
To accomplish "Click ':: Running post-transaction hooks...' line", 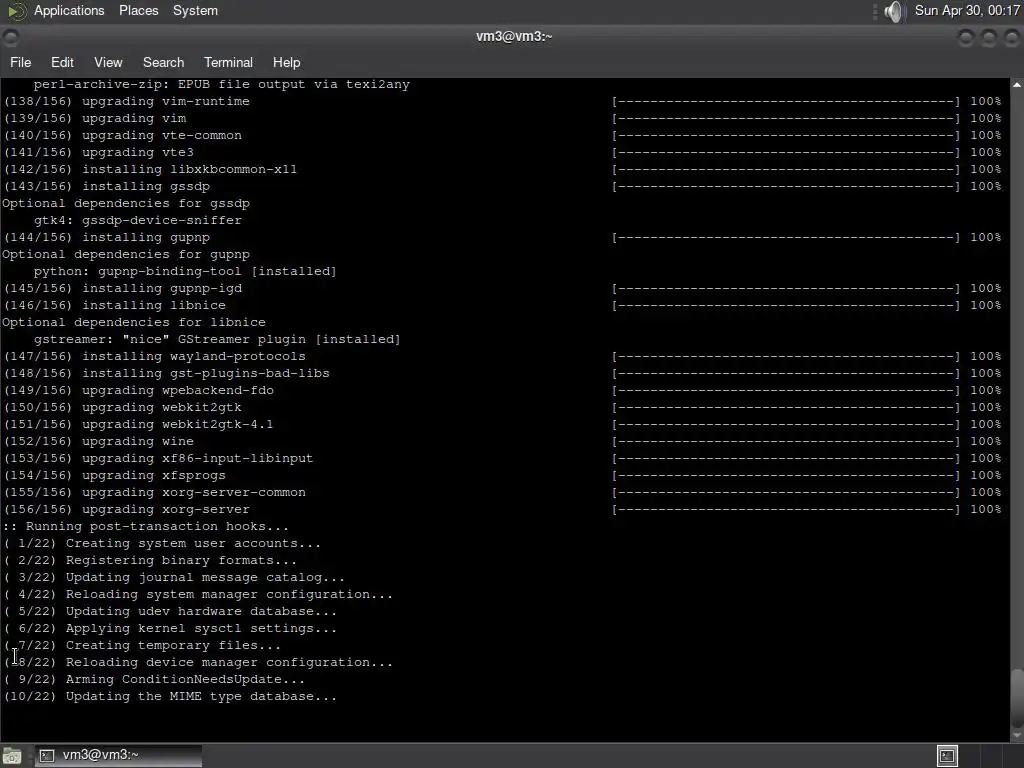I will [146, 526].
